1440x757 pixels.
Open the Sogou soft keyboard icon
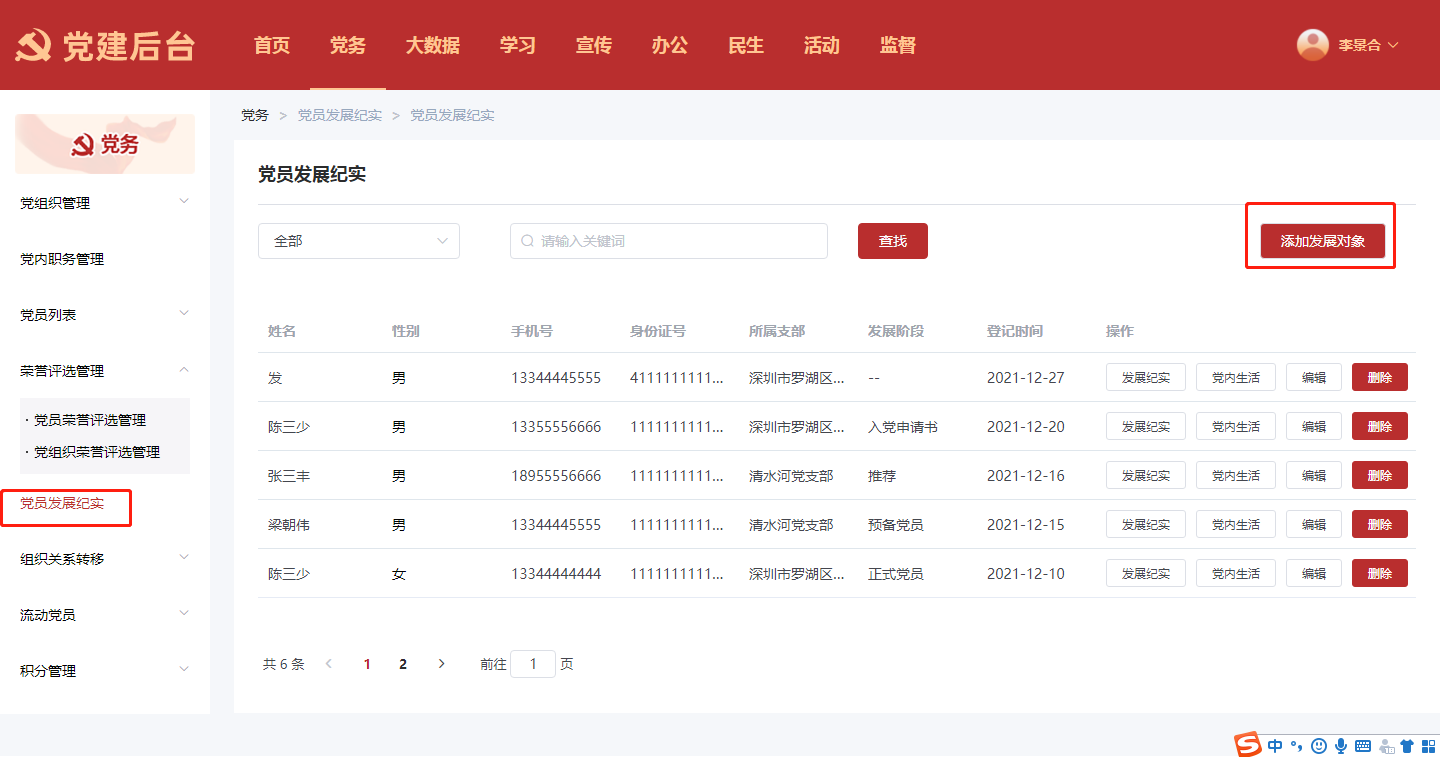click(x=1363, y=746)
